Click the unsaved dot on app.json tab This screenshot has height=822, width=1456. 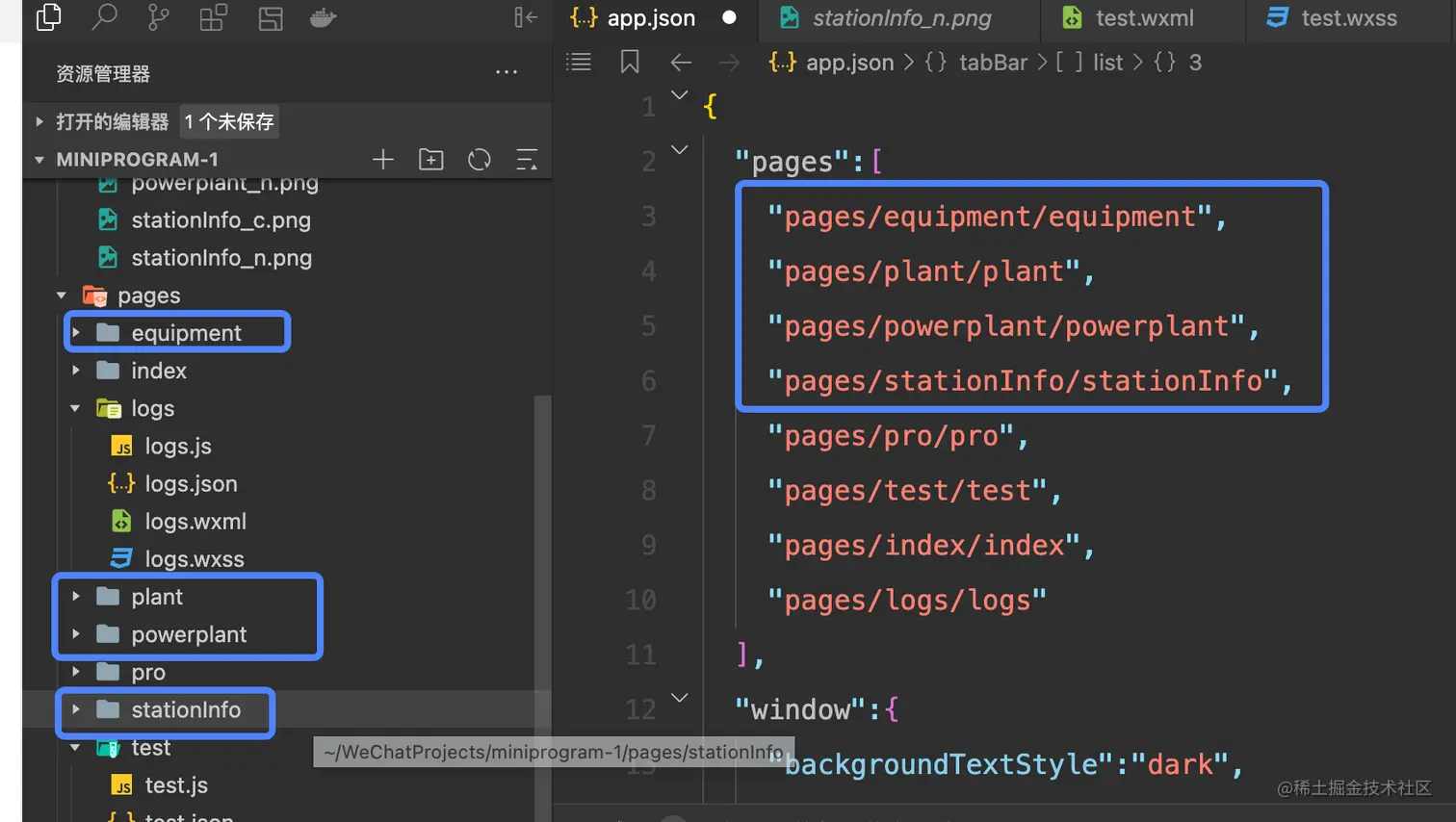pyautogui.click(x=729, y=17)
